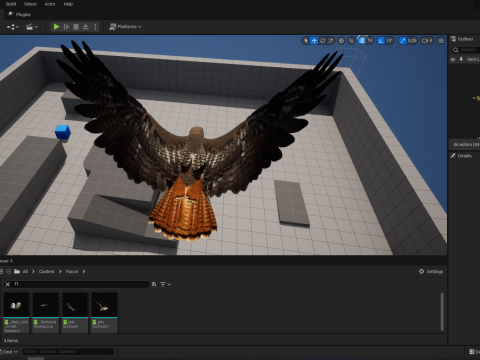The width and height of the screenshot is (480, 360).
Task: Open the Help menu
Action: click(68, 4)
